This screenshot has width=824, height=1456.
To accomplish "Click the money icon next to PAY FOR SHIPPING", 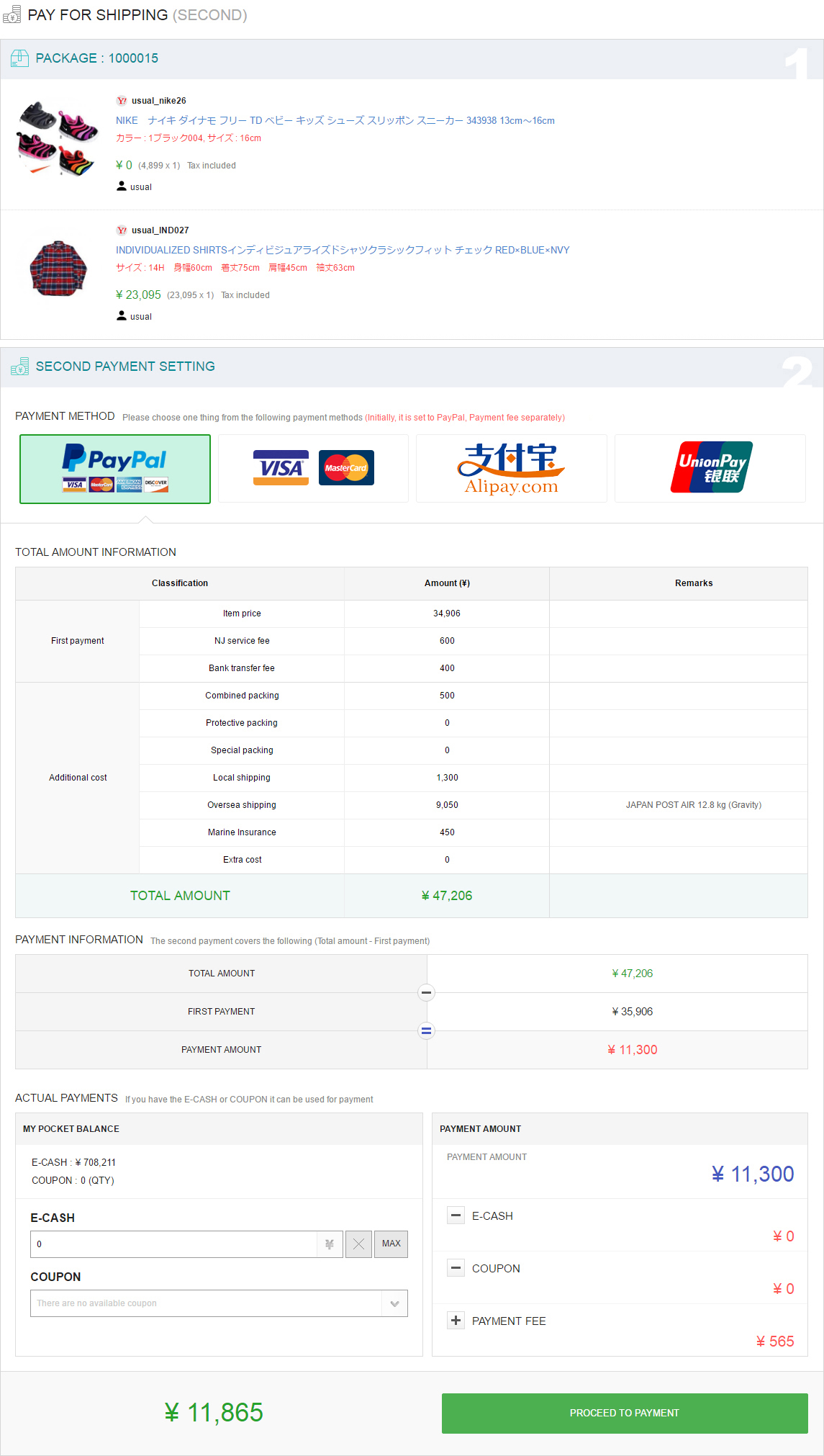I will [x=12, y=14].
